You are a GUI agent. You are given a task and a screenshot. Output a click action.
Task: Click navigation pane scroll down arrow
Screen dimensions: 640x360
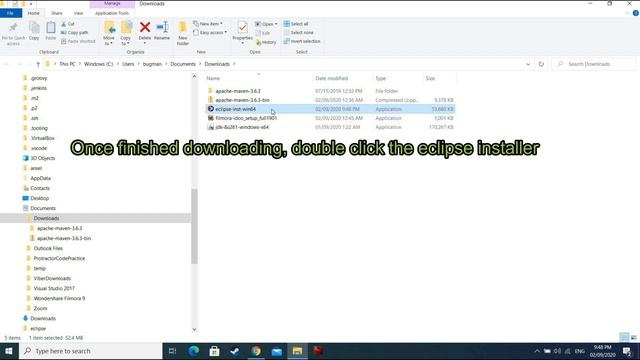[x=194, y=329]
